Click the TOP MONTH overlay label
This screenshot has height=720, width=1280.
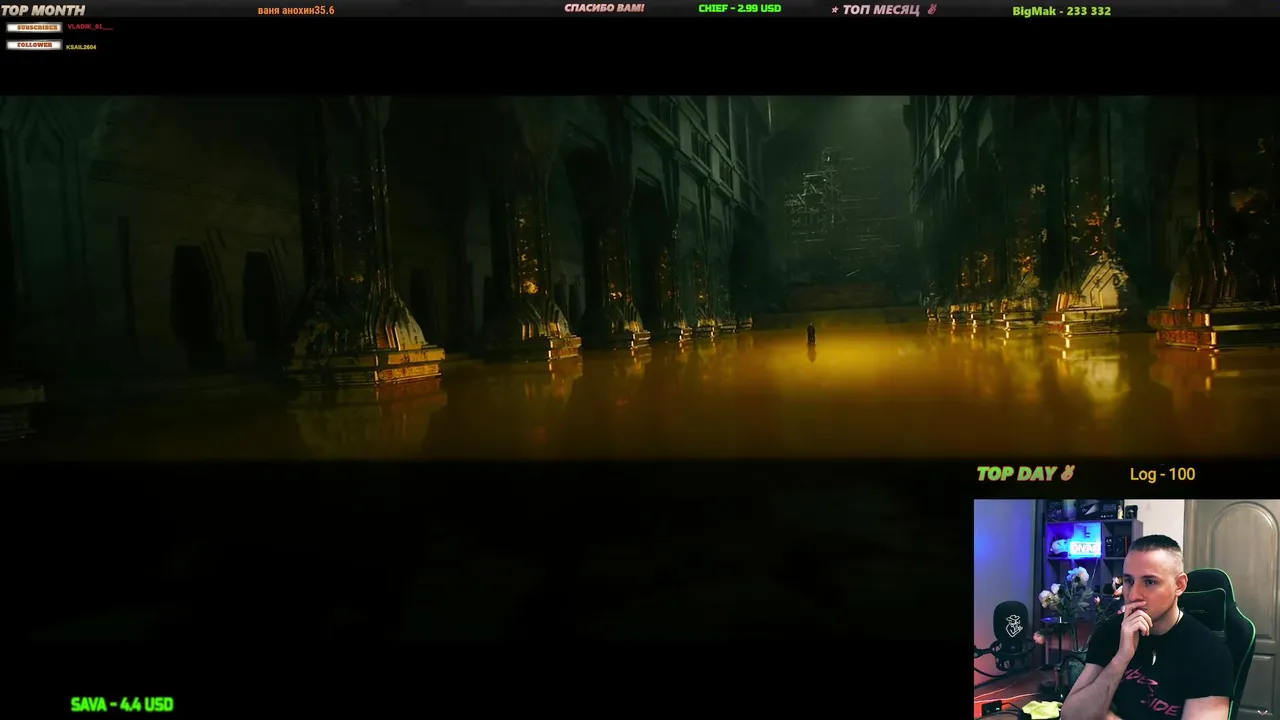click(43, 10)
